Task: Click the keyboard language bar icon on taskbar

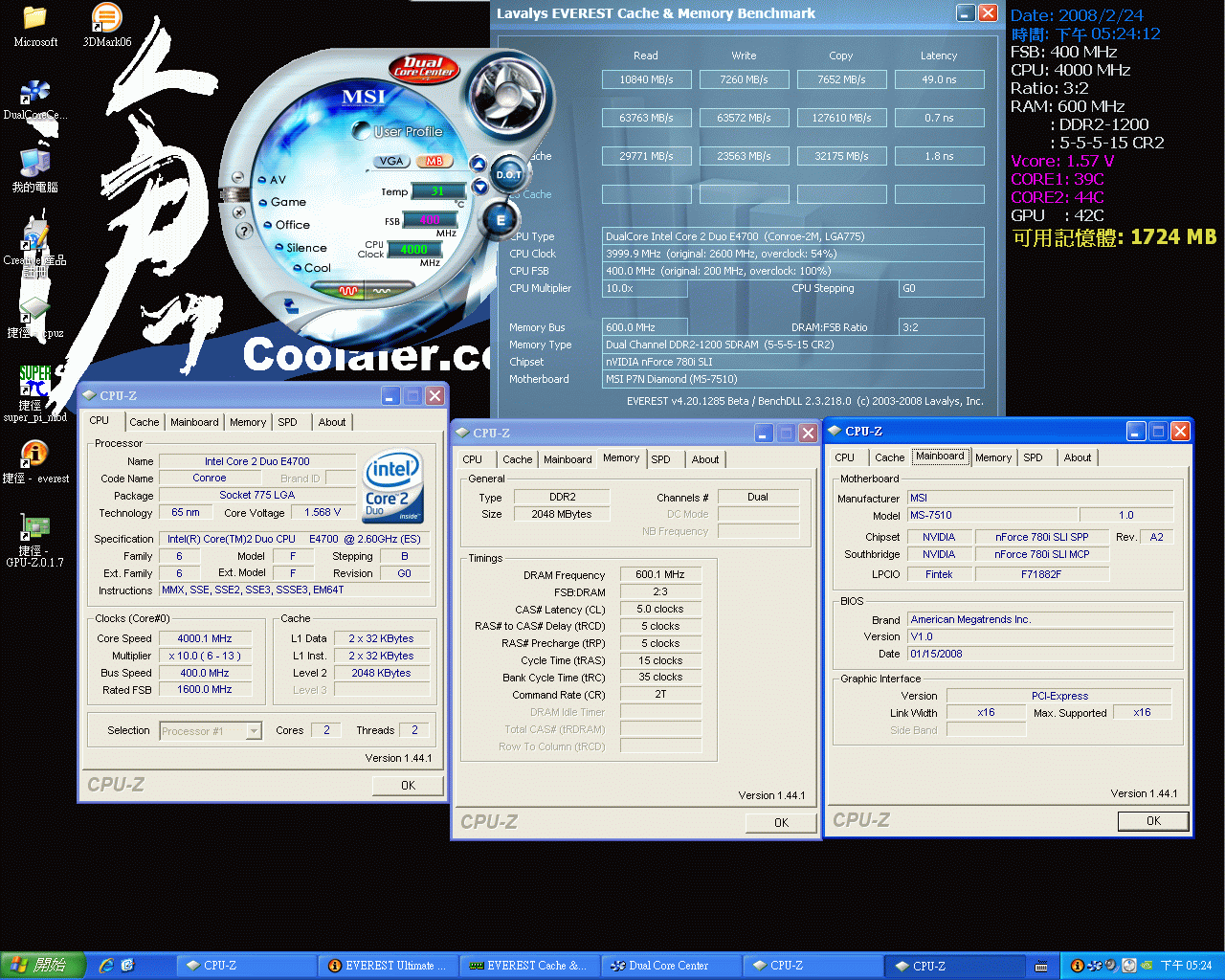Action: 1041,966
